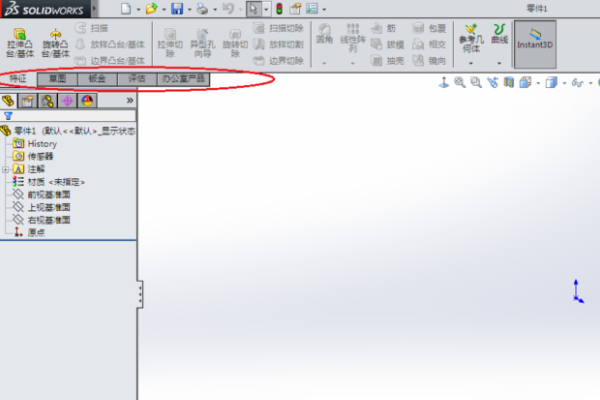This screenshot has width=600, height=400.
Task: Open the DimXpertManager crosshair tab icon
Action: [67, 101]
